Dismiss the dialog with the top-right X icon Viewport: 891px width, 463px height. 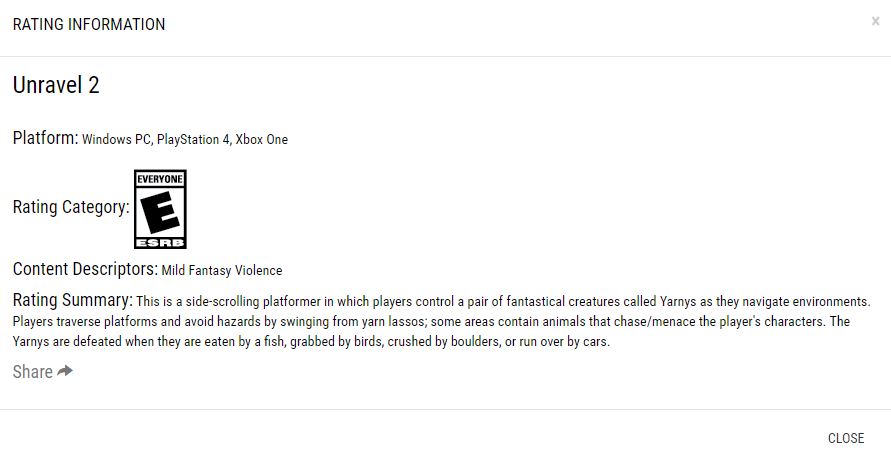[x=875, y=22]
